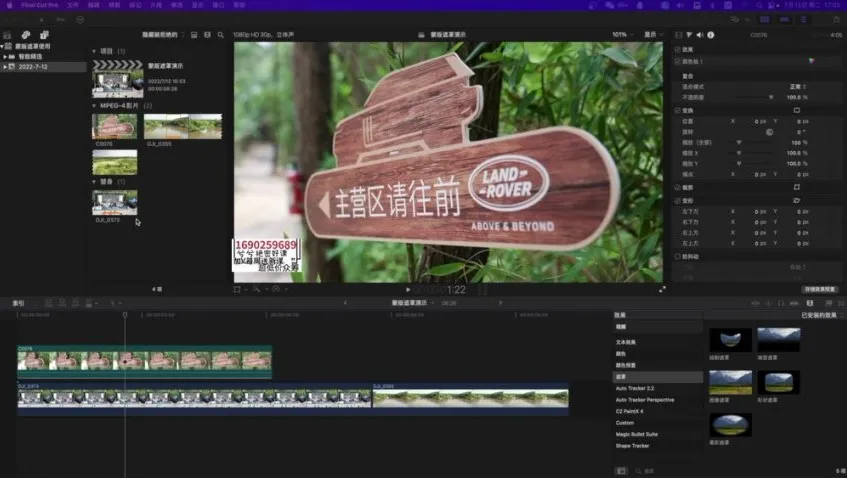Click the 存储效果预置 button
Viewport: 847px width, 478px height.
tap(819, 289)
